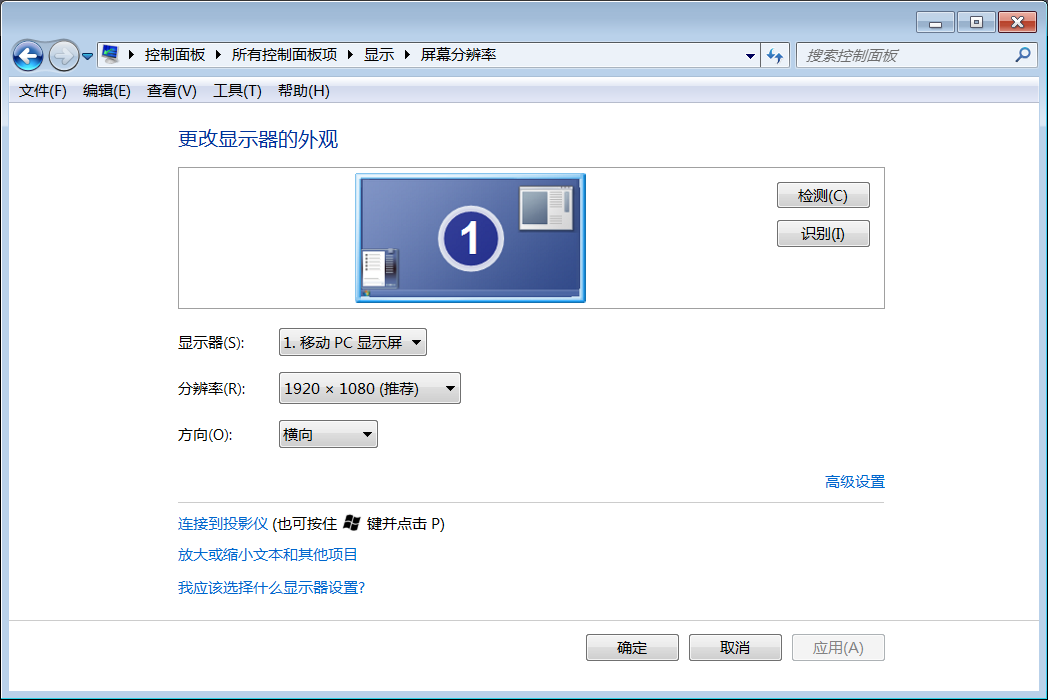Click the back navigation arrow
This screenshot has width=1048, height=700.
[x=28, y=55]
